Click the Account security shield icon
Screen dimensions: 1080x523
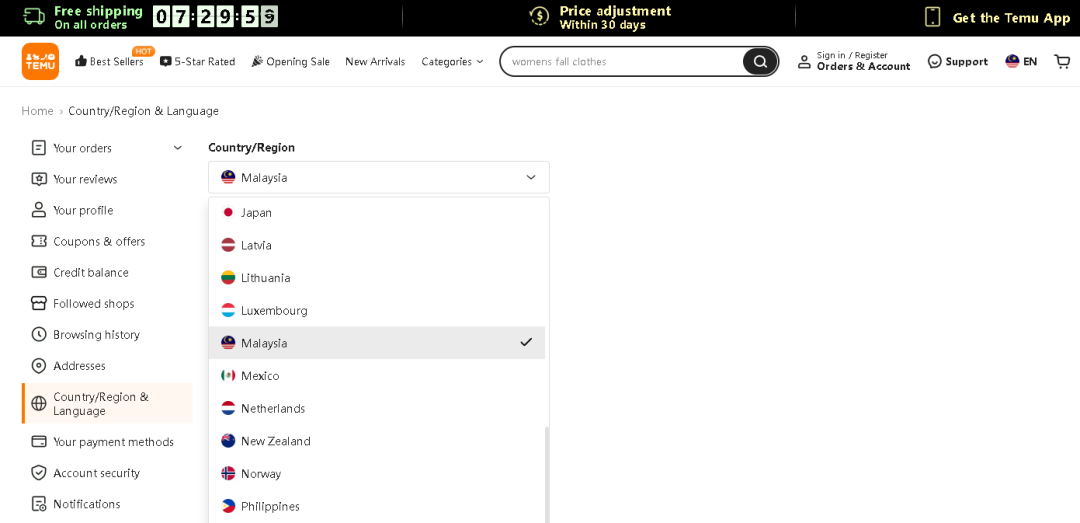pyautogui.click(x=39, y=473)
